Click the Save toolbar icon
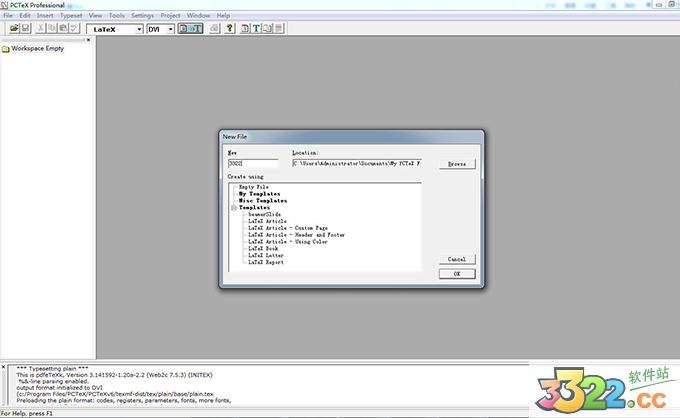 tap(26, 29)
